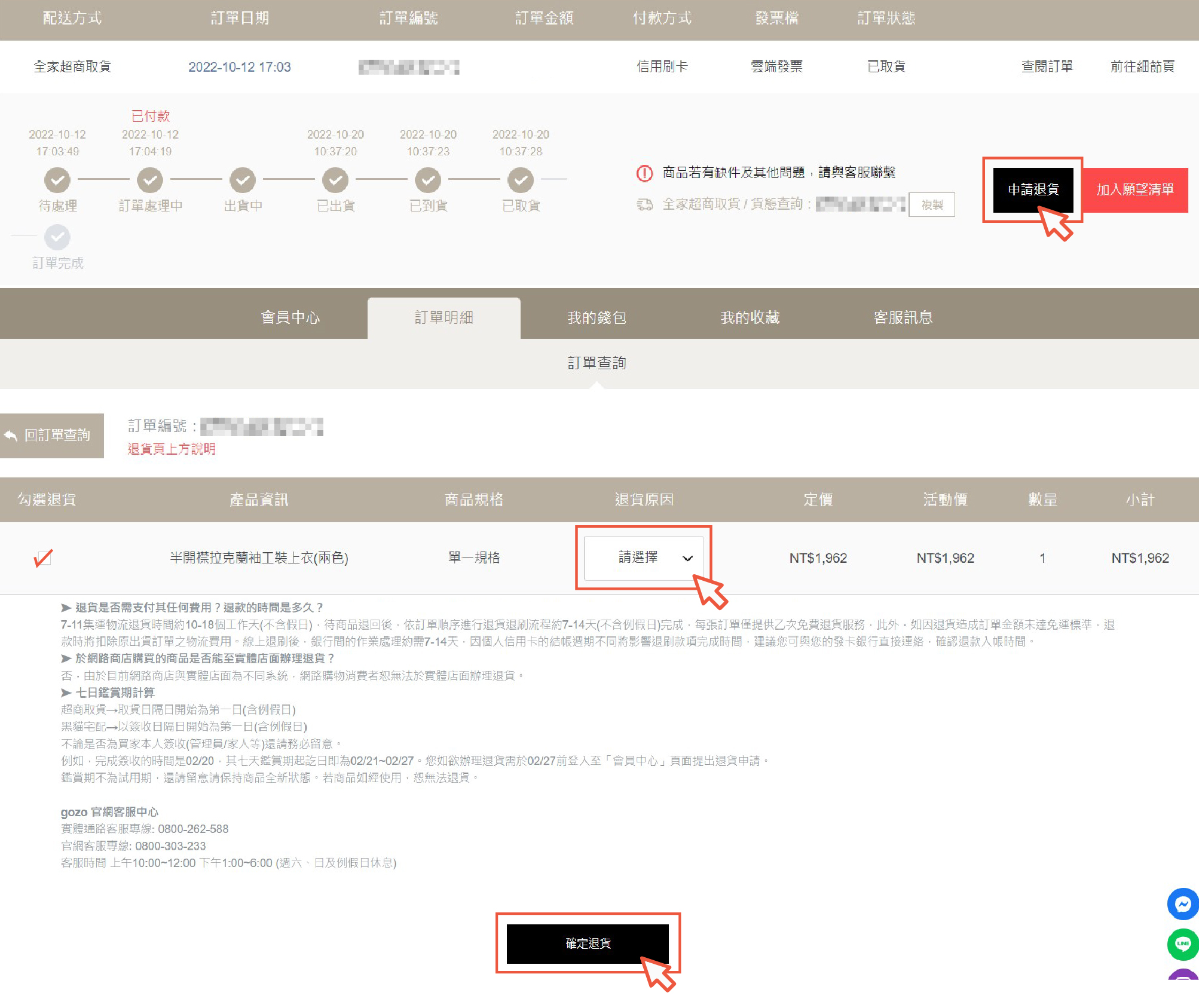Go back via 回訂單查詢 button
The height and width of the screenshot is (1008, 1199).
click(52, 436)
